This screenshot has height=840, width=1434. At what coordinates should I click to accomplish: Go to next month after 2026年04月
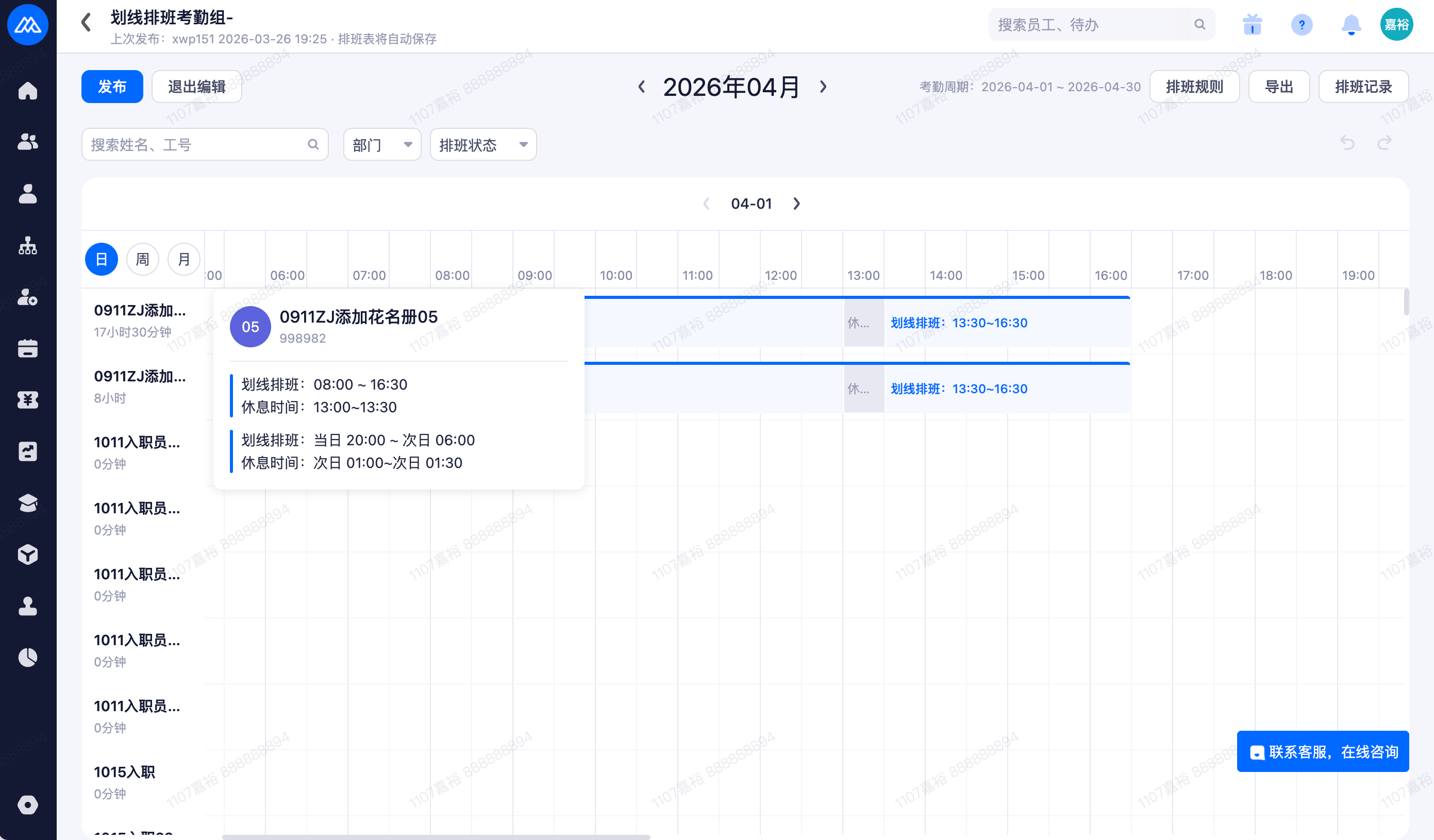823,87
